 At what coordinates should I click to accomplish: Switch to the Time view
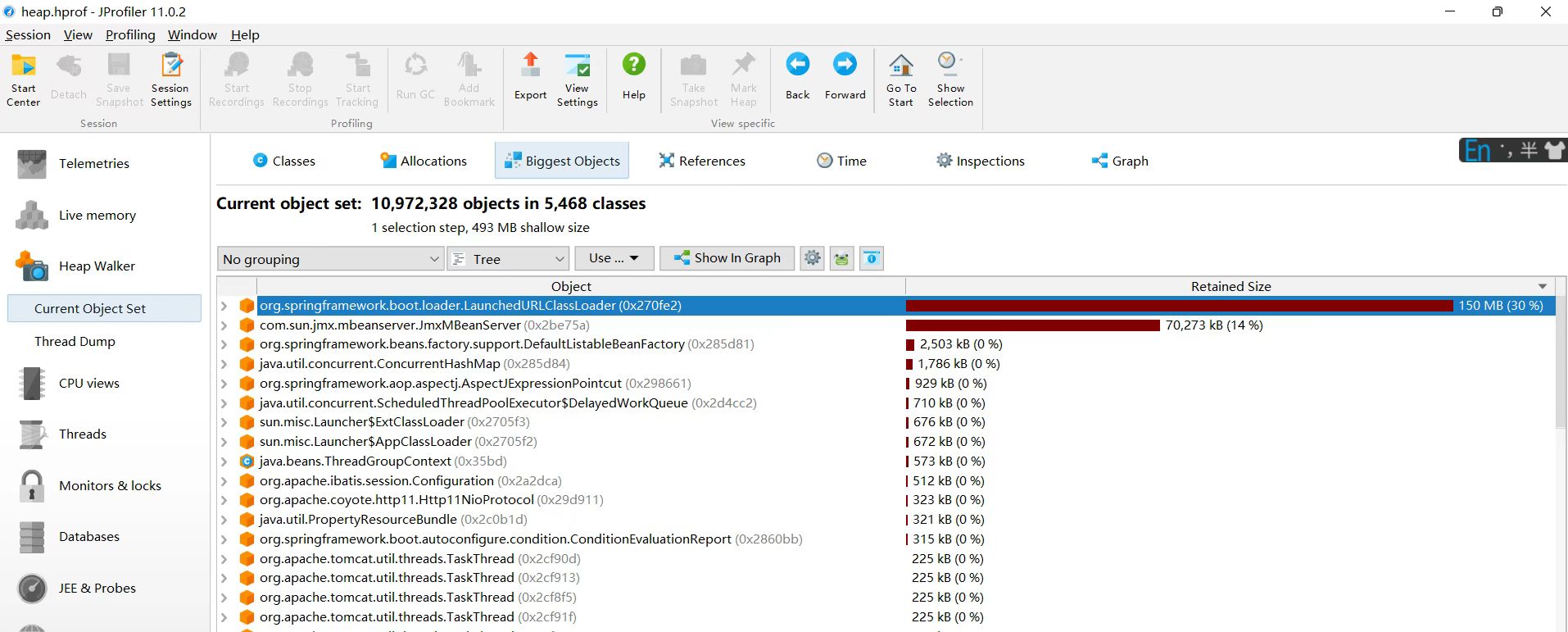click(x=841, y=161)
